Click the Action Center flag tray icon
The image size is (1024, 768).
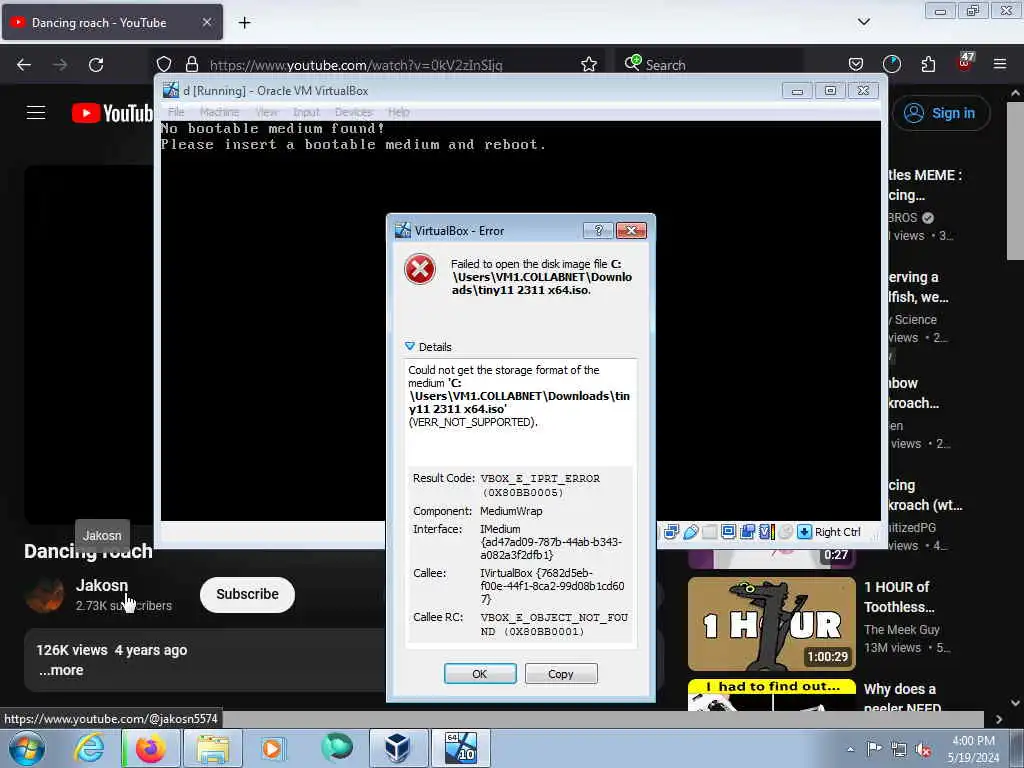click(x=874, y=749)
